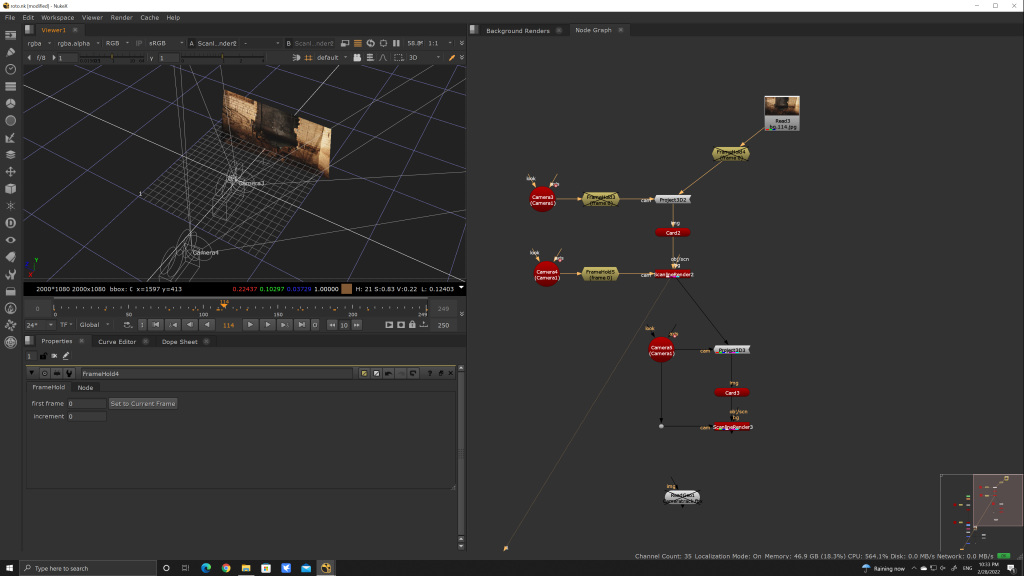Open the Time nodes clock icon

coord(10,69)
